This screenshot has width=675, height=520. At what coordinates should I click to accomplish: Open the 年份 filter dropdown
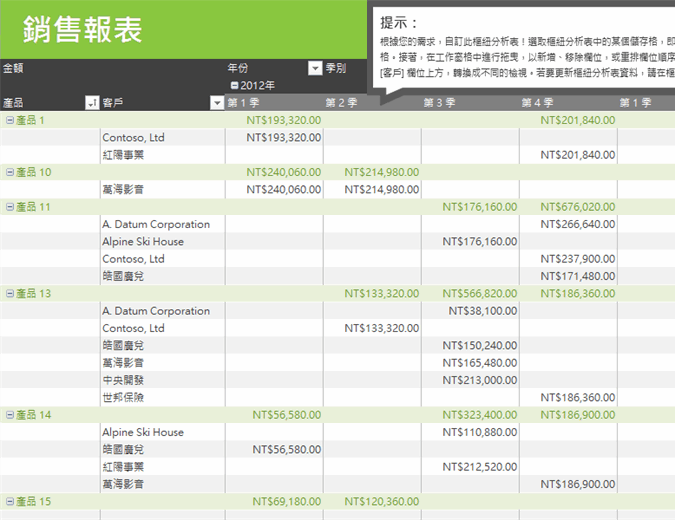pos(315,69)
